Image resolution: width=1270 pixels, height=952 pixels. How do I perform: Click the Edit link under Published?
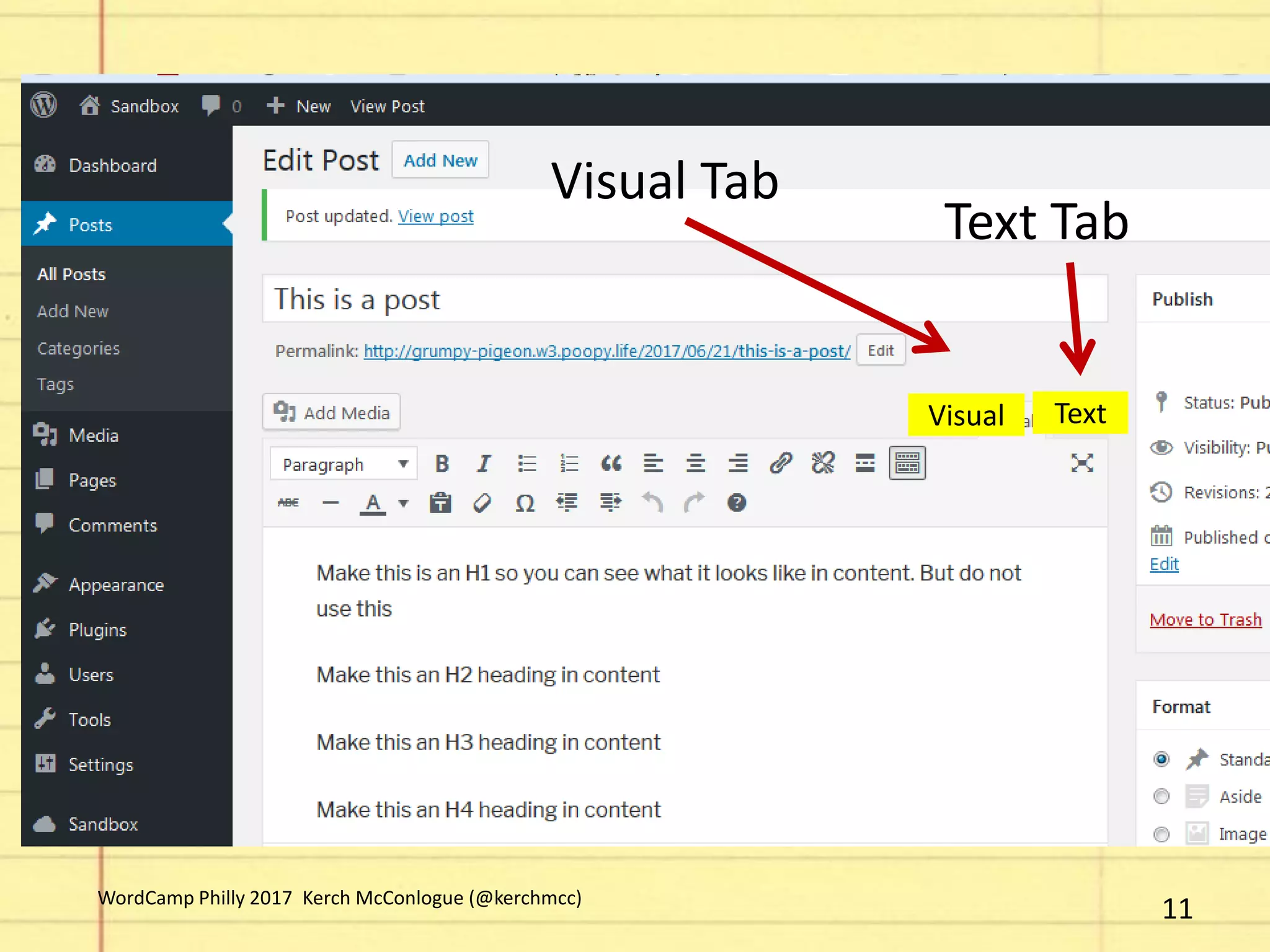(1164, 564)
